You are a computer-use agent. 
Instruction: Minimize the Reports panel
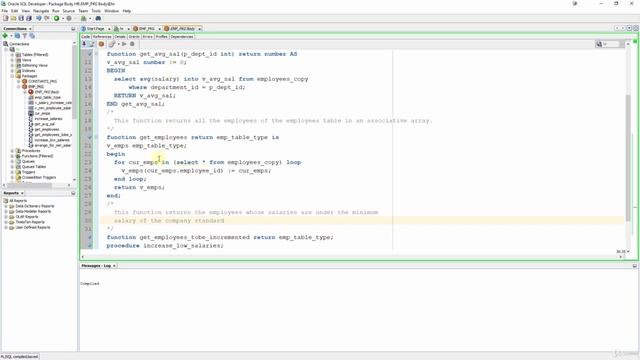73,193
